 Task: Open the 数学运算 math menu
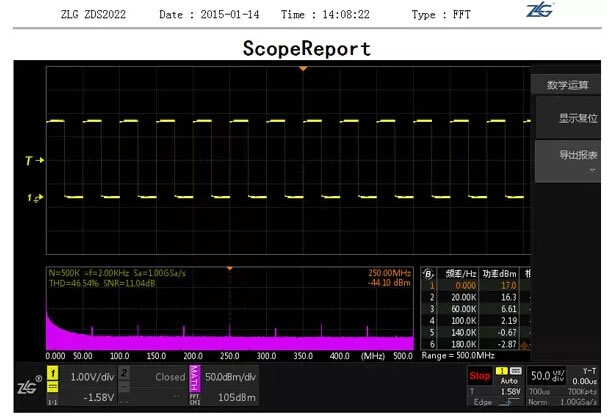pyautogui.click(x=569, y=84)
